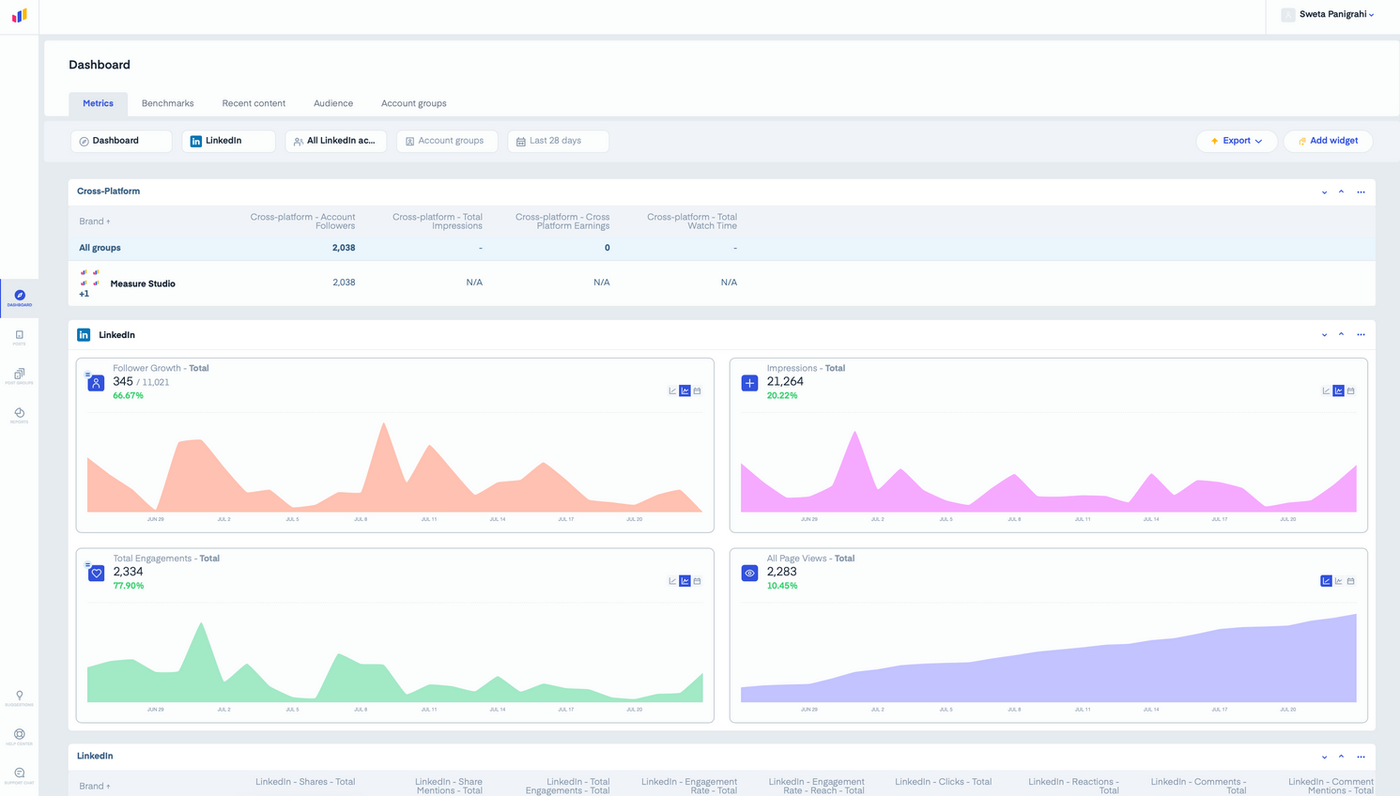
Task: Move Cross-Platform section up with chevron
Action: click(x=1341, y=192)
